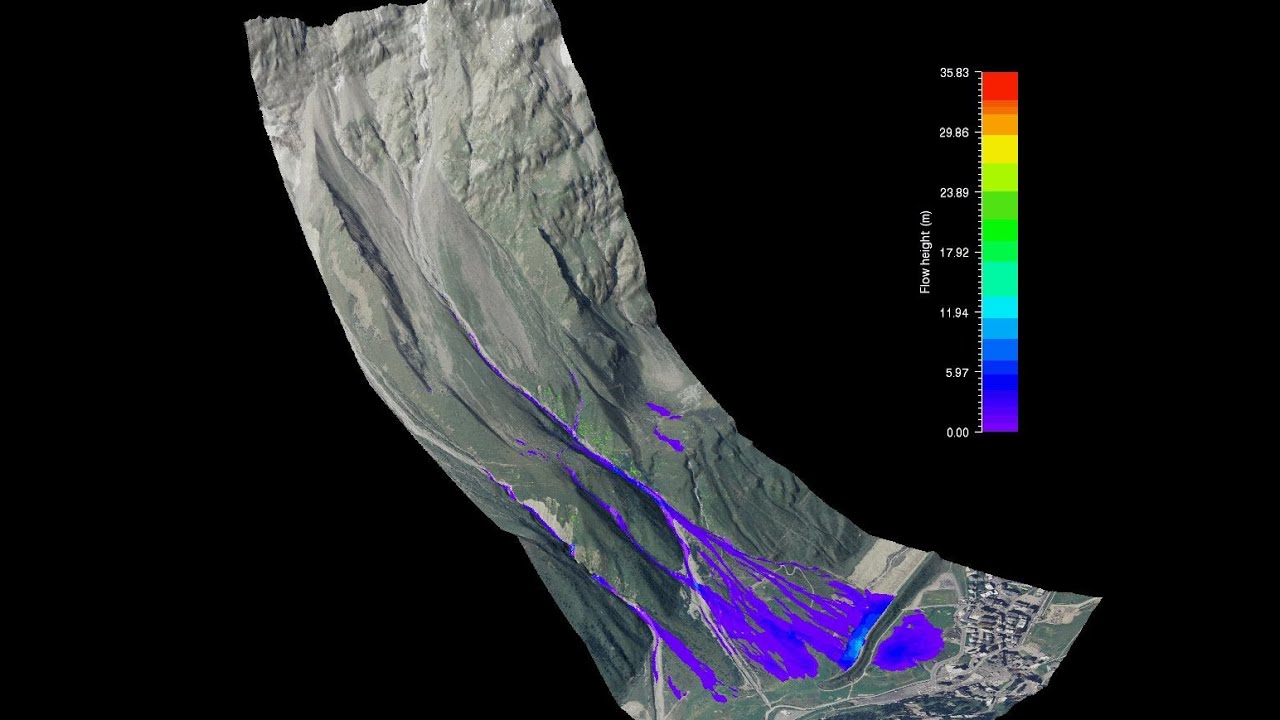Click the "Flow height (m)" legend title
Screen dimensions: 1280x720
[x=925, y=252]
